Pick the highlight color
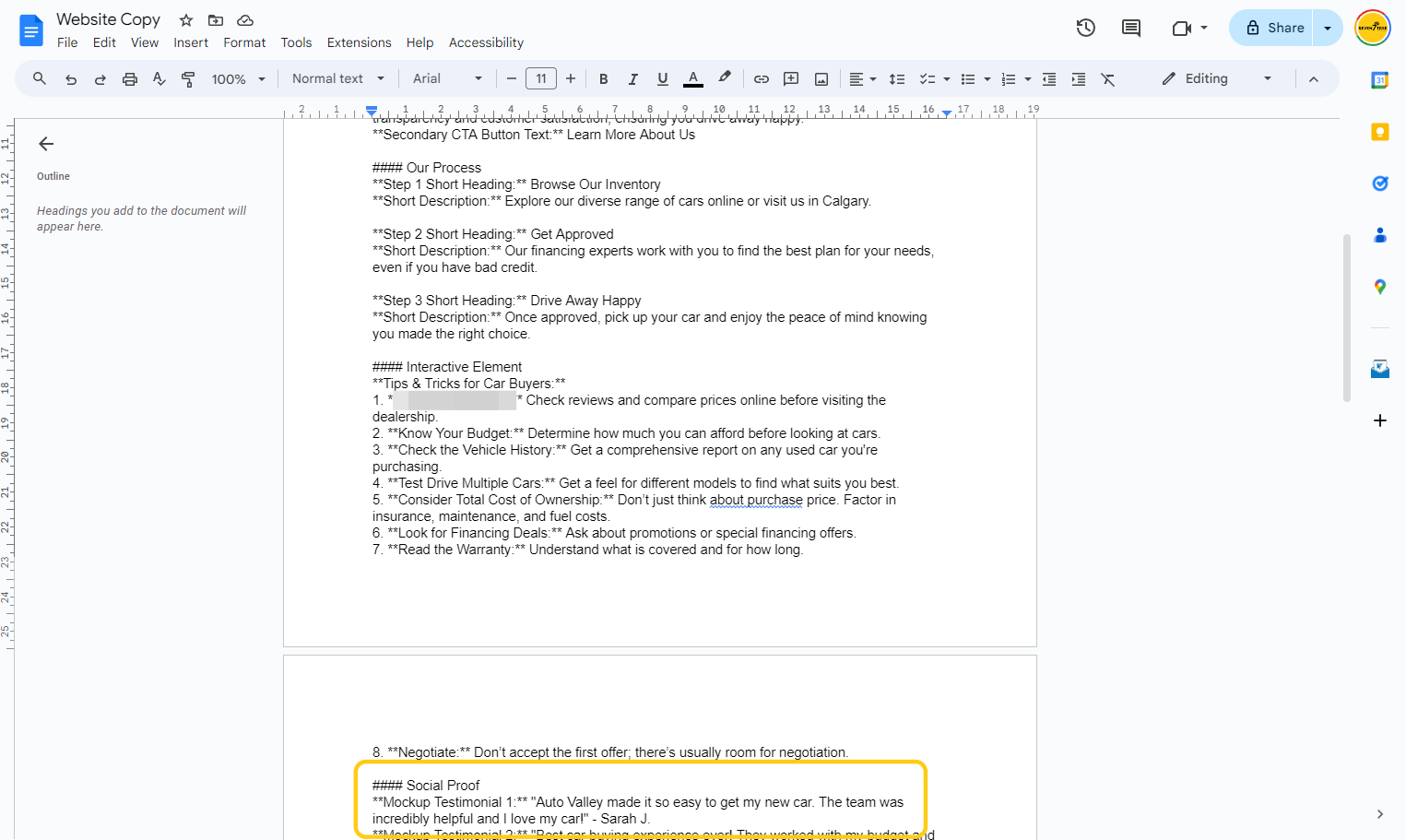Screen dimensions: 1406x840 (725, 79)
